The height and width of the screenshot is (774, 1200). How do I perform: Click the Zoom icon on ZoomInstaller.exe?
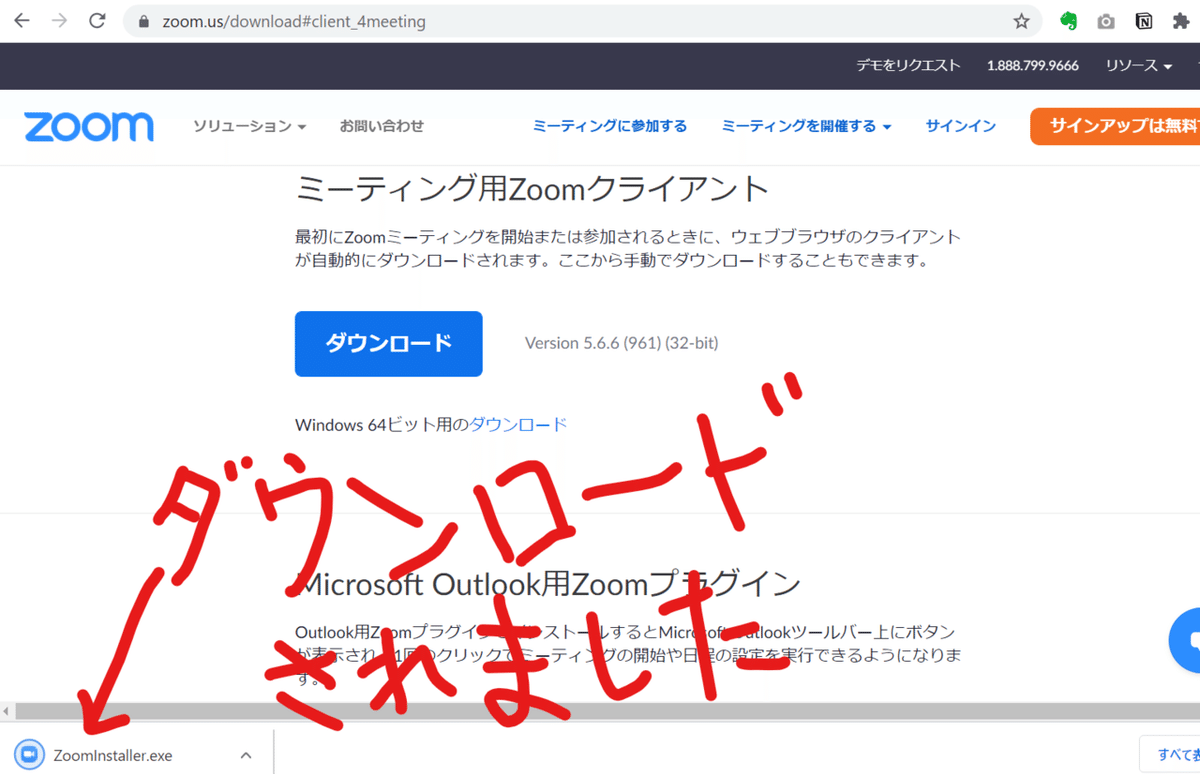pos(30,755)
